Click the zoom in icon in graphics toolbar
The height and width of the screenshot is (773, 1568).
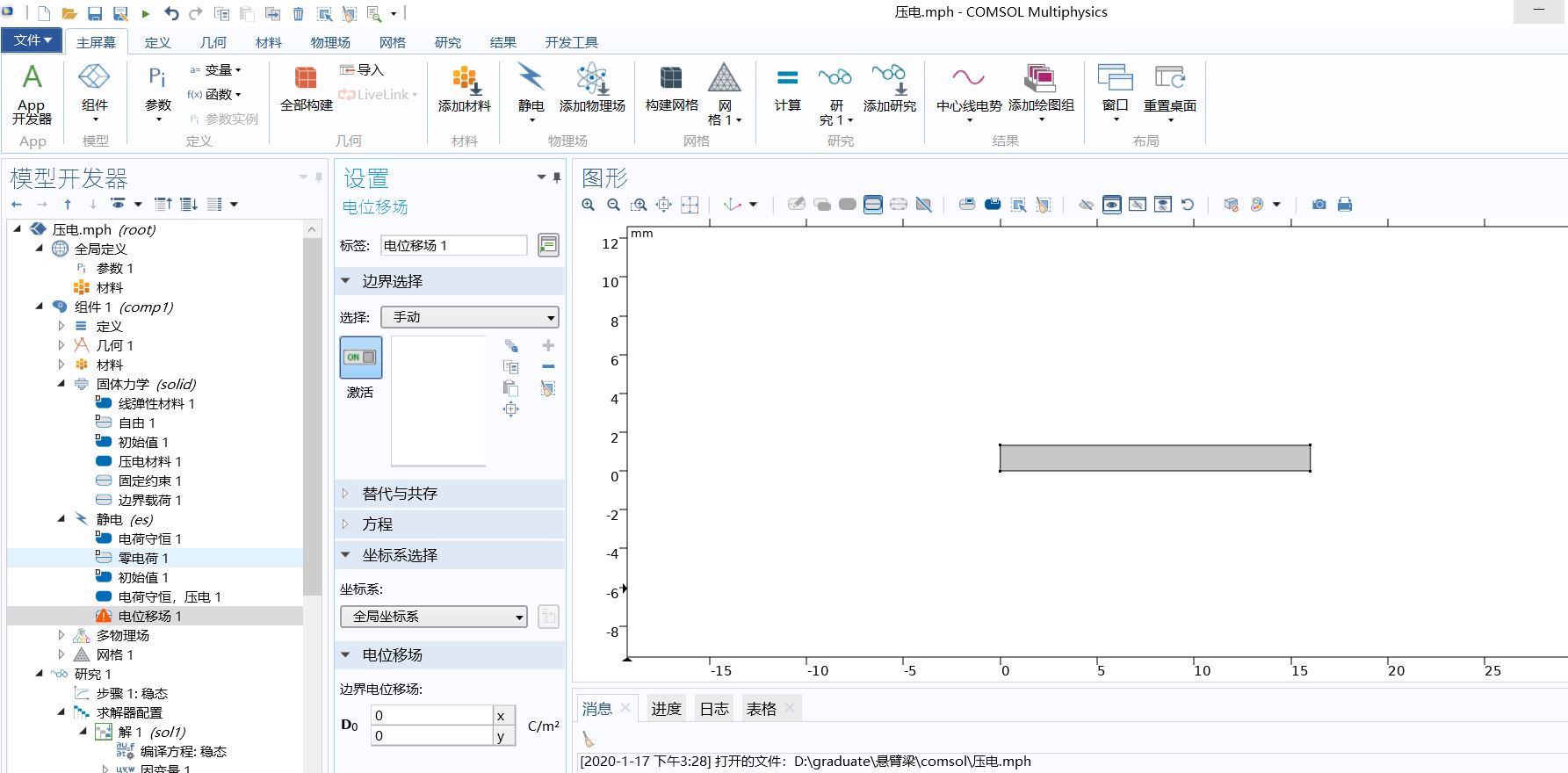click(x=588, y=205)
